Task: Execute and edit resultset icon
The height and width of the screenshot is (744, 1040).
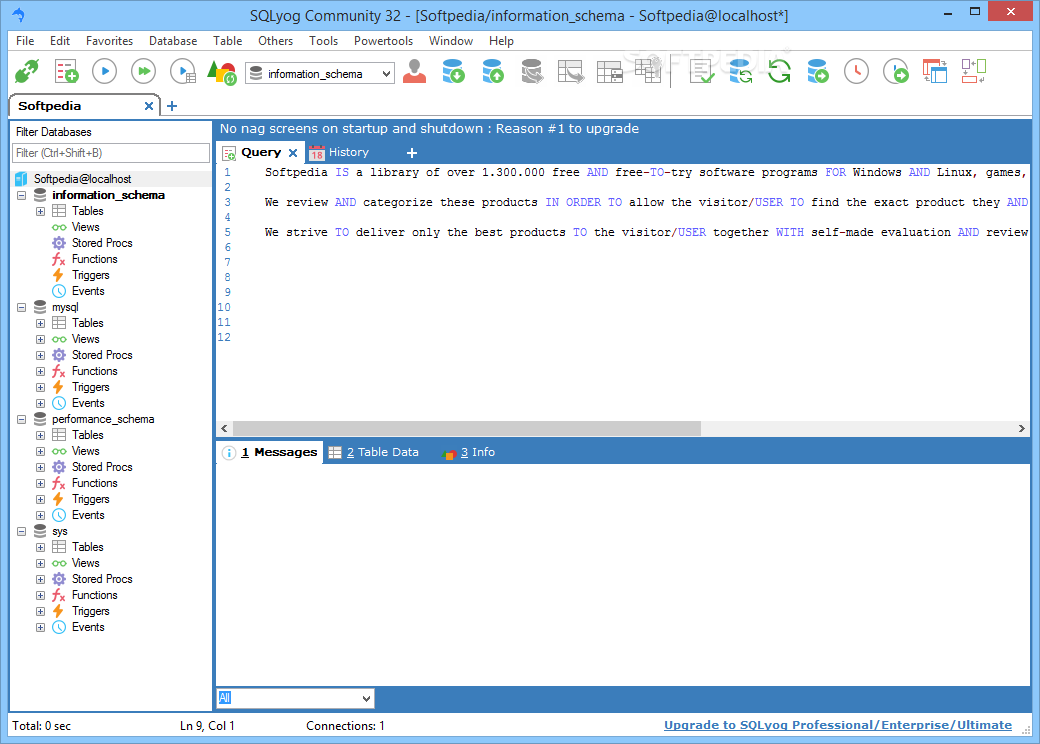Action: click(x=182, y=71)
